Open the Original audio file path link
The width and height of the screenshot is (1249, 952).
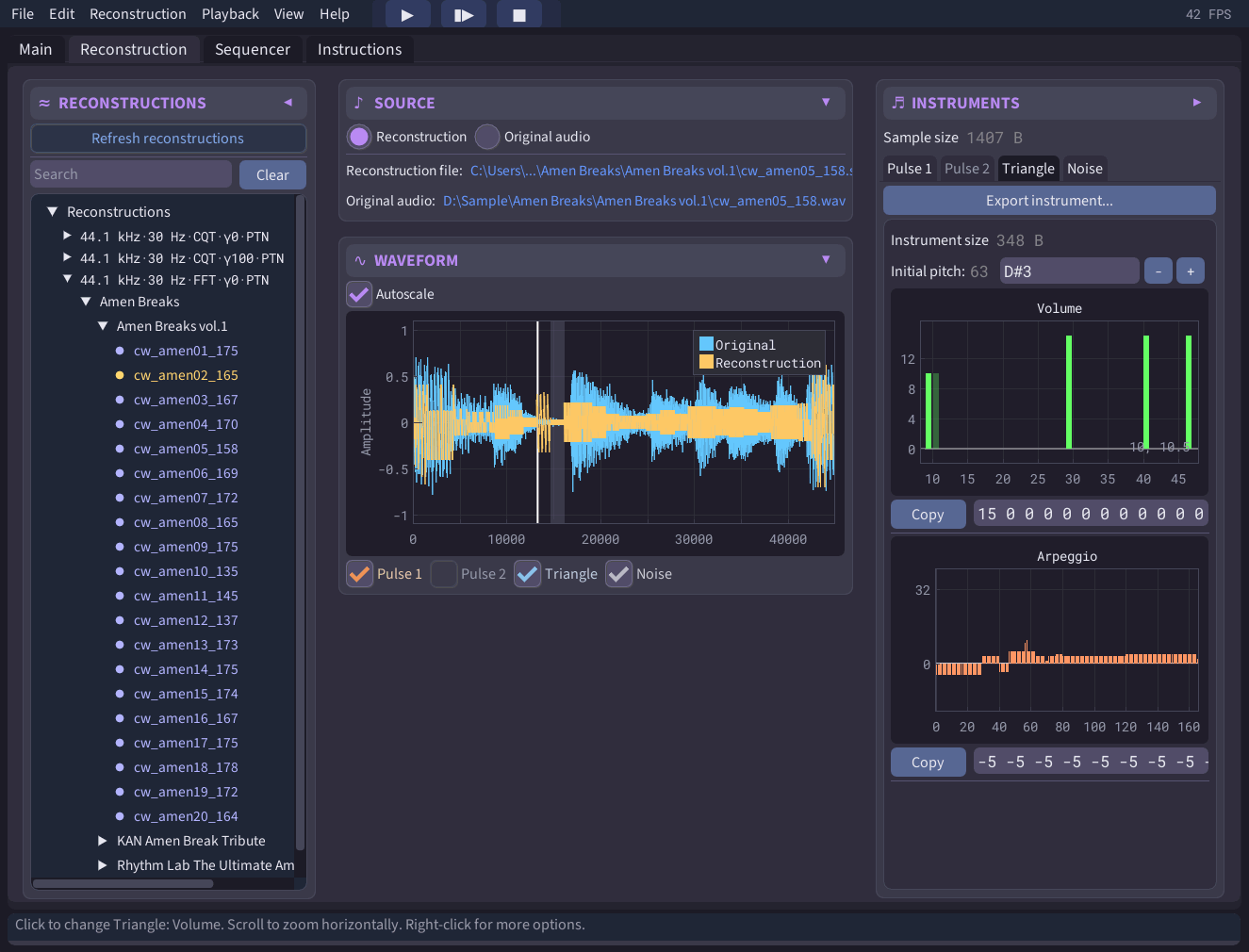[x=644, y=201]
